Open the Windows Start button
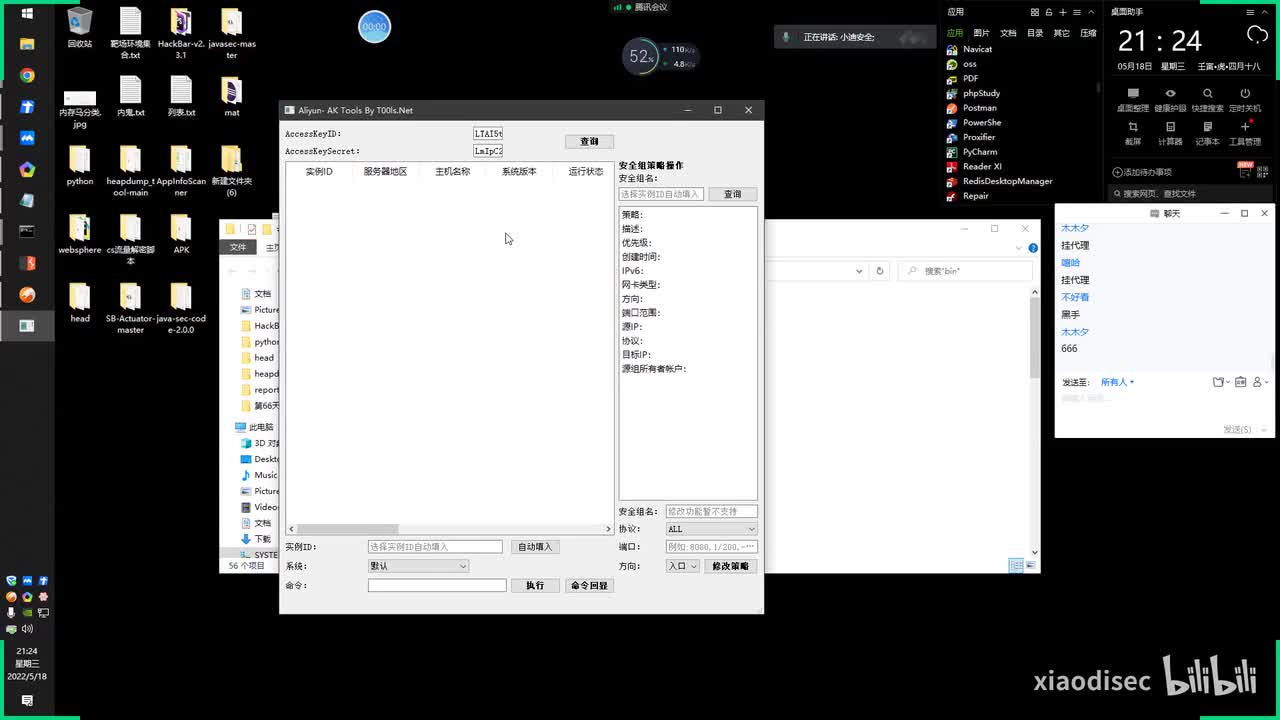Viewport: 1280px width, 720px height. (x=27, y=14)
